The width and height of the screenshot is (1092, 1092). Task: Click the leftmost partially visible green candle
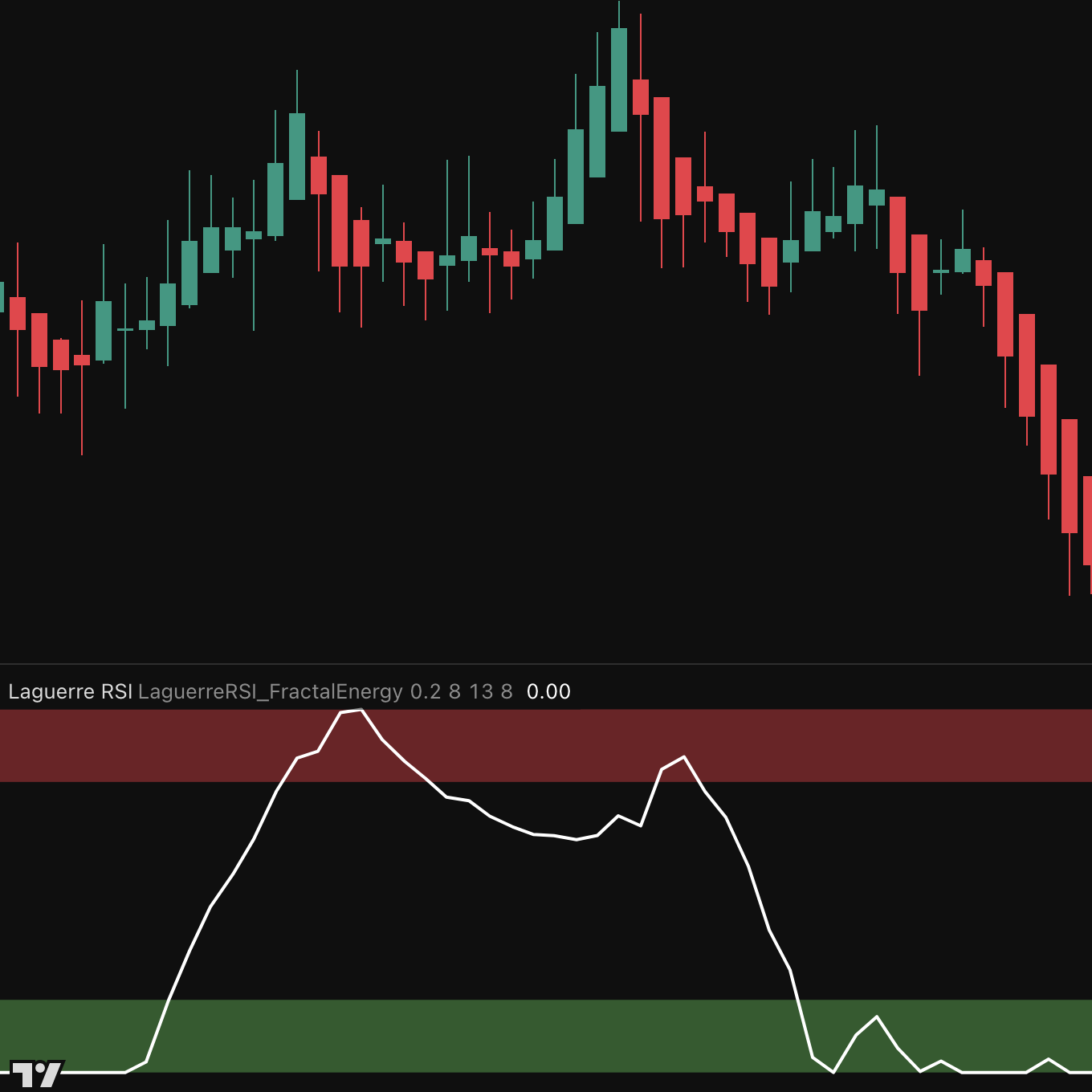tap(2, 297)
